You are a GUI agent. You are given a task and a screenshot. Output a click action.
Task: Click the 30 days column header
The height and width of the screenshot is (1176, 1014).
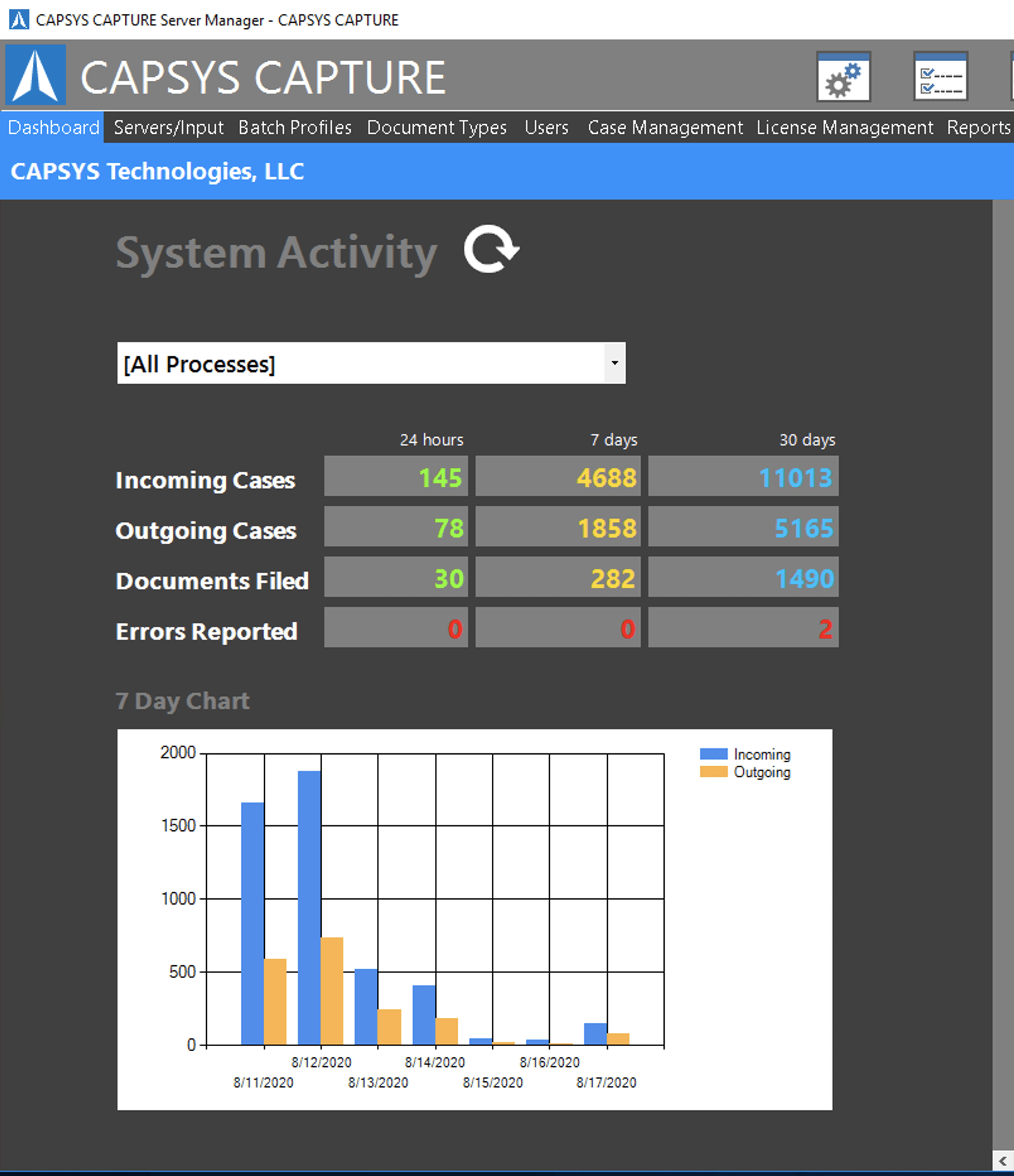coord(807,440)
